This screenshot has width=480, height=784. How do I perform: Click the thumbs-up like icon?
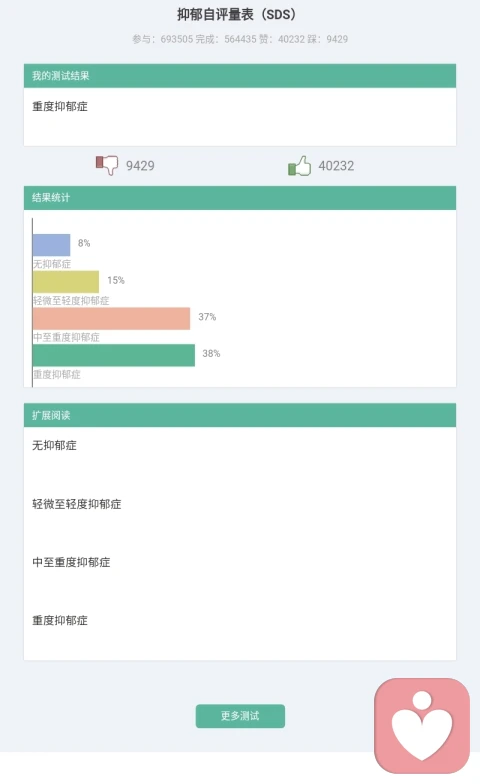pos(299,166)
